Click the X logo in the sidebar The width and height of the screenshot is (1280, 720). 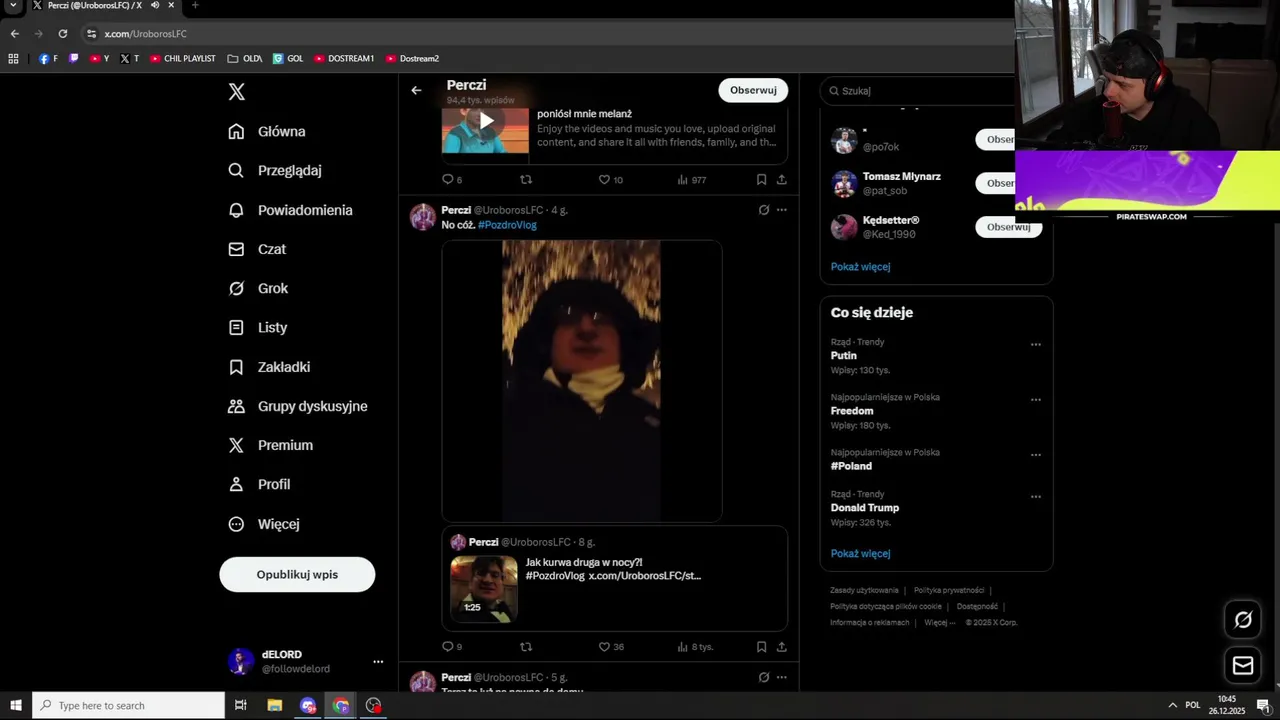[236, 92]
